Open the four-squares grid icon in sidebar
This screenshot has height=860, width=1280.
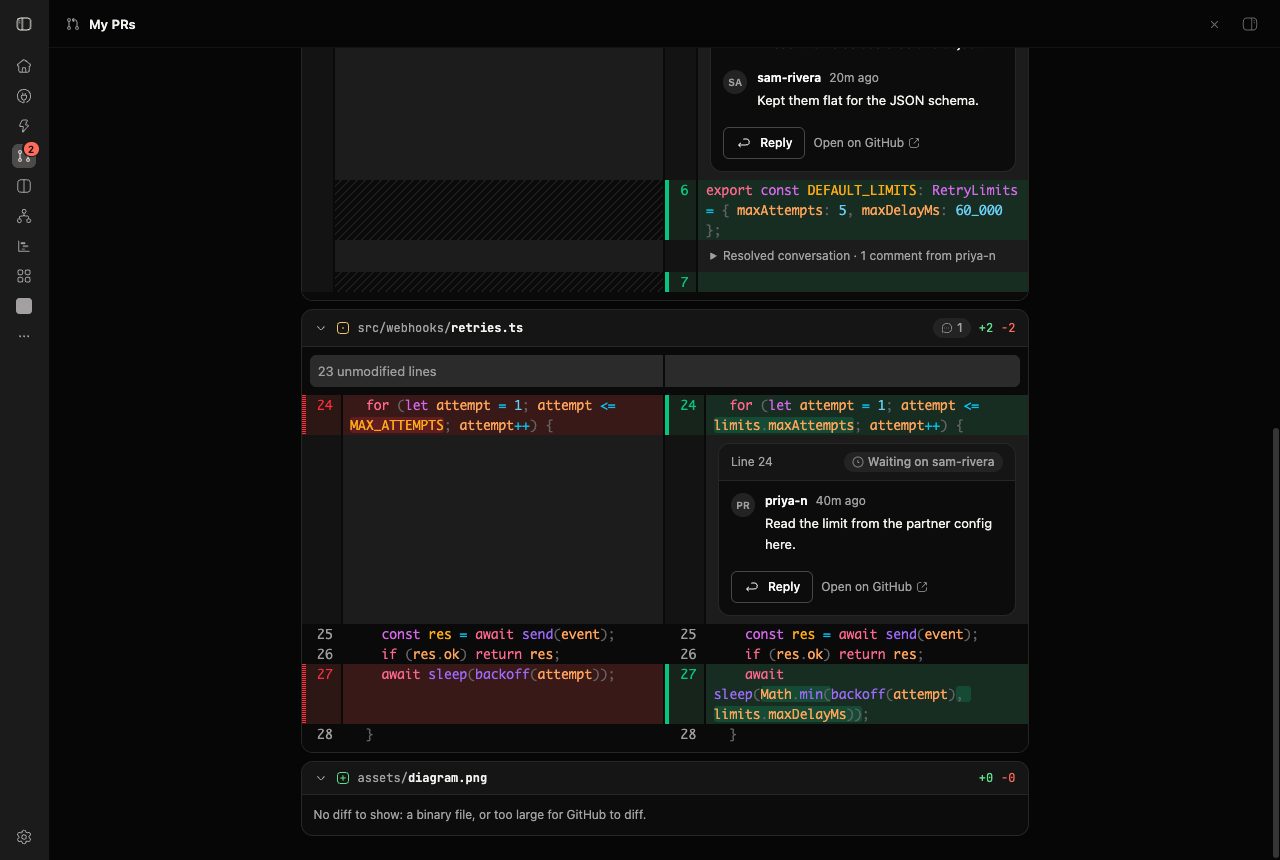point(24,276)
